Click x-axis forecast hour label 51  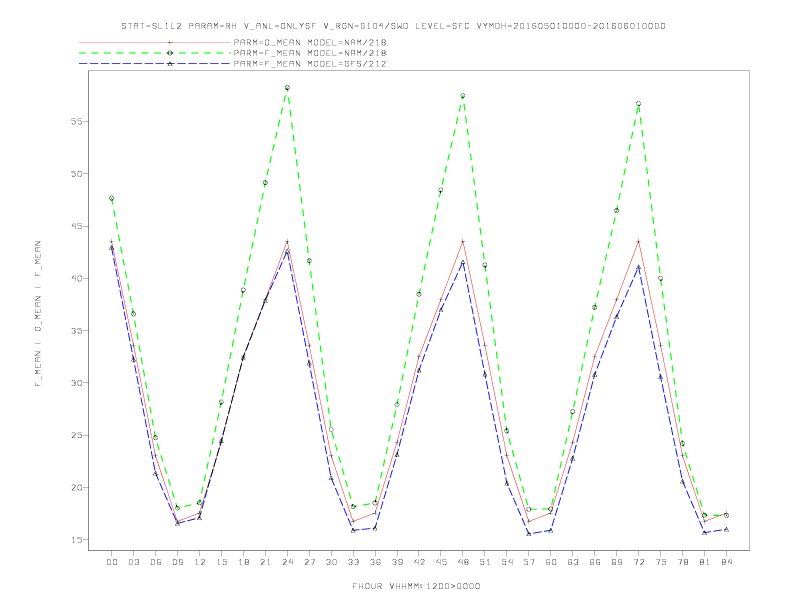485,562
